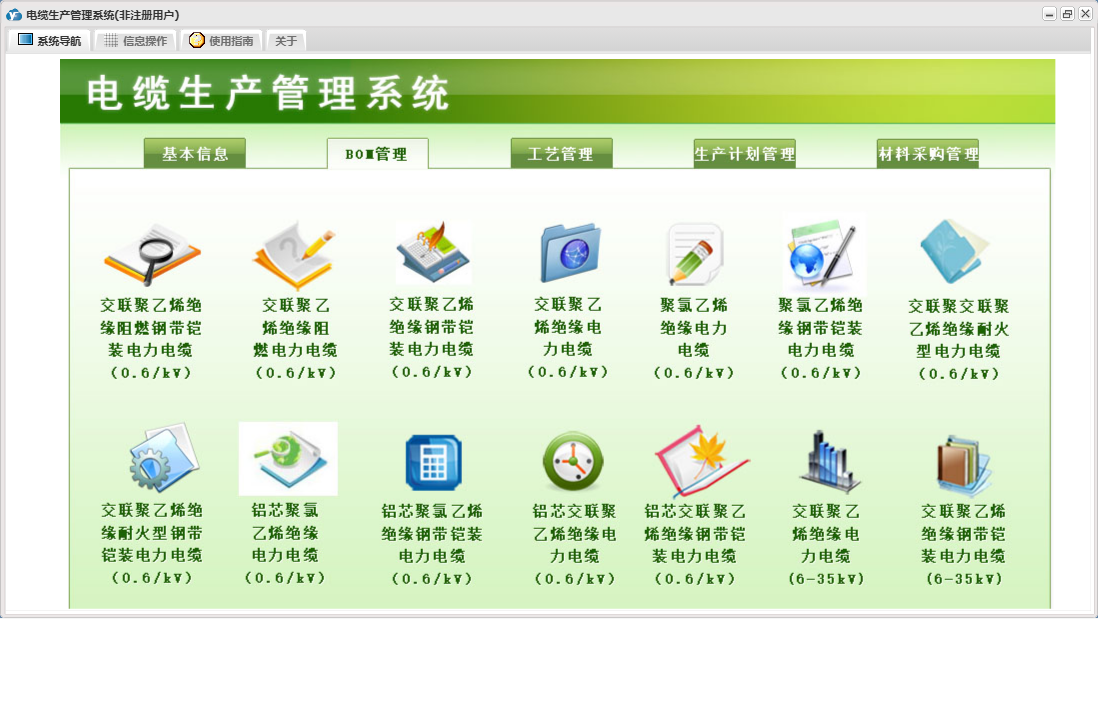The width and height of the screenshot is (1098, 716).
Task: Open the green globe search icon for 铝芯聚氯乙烯绝缘电力电缆
Action: pyautogui.click(x=288, y=458)
